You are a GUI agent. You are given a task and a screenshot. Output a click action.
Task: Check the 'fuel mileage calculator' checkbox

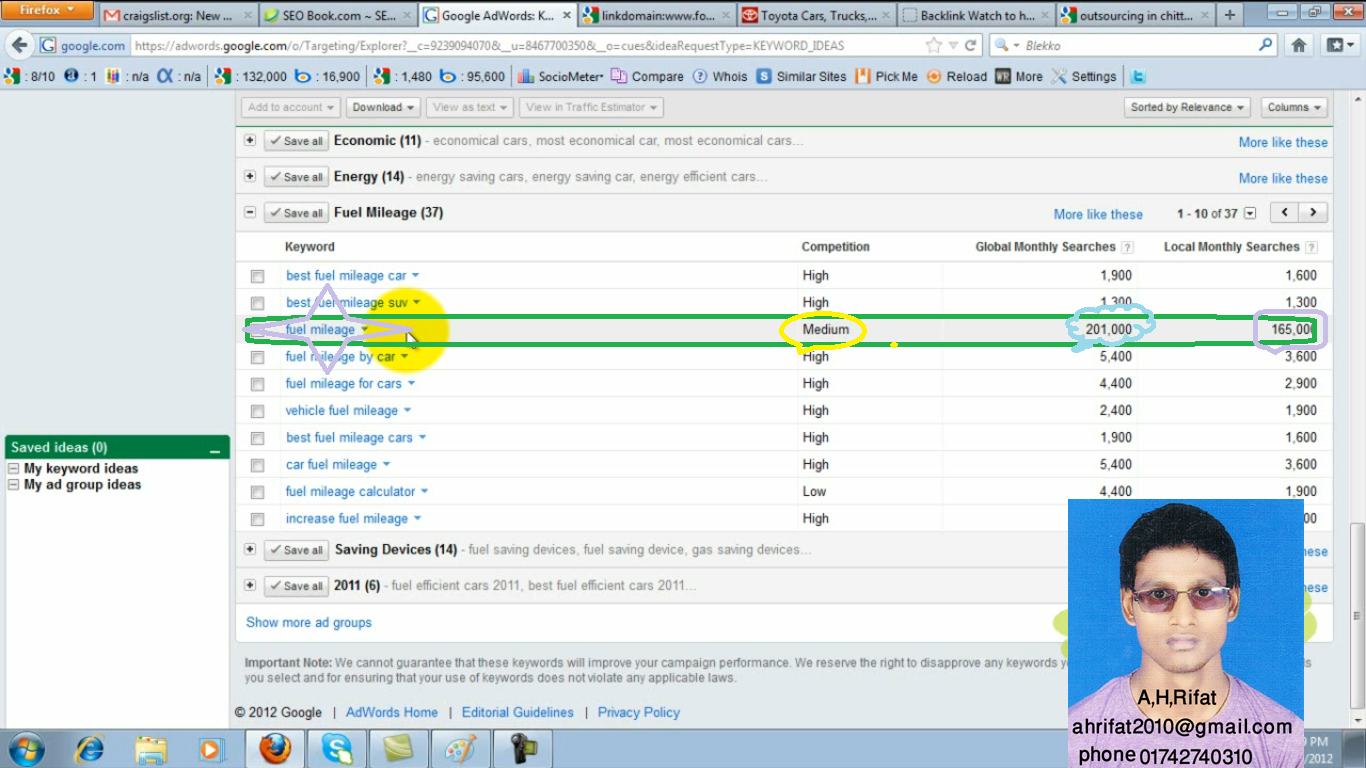257,492
